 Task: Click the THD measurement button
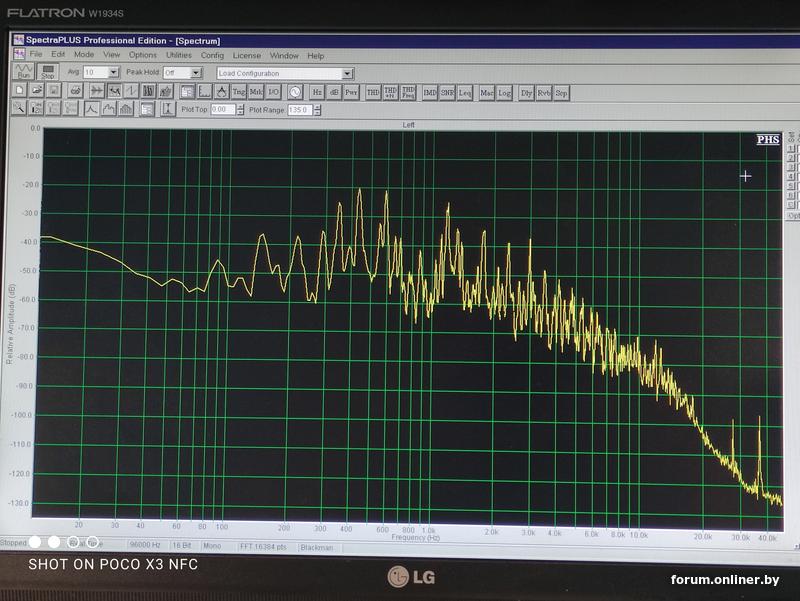point(373,92)
